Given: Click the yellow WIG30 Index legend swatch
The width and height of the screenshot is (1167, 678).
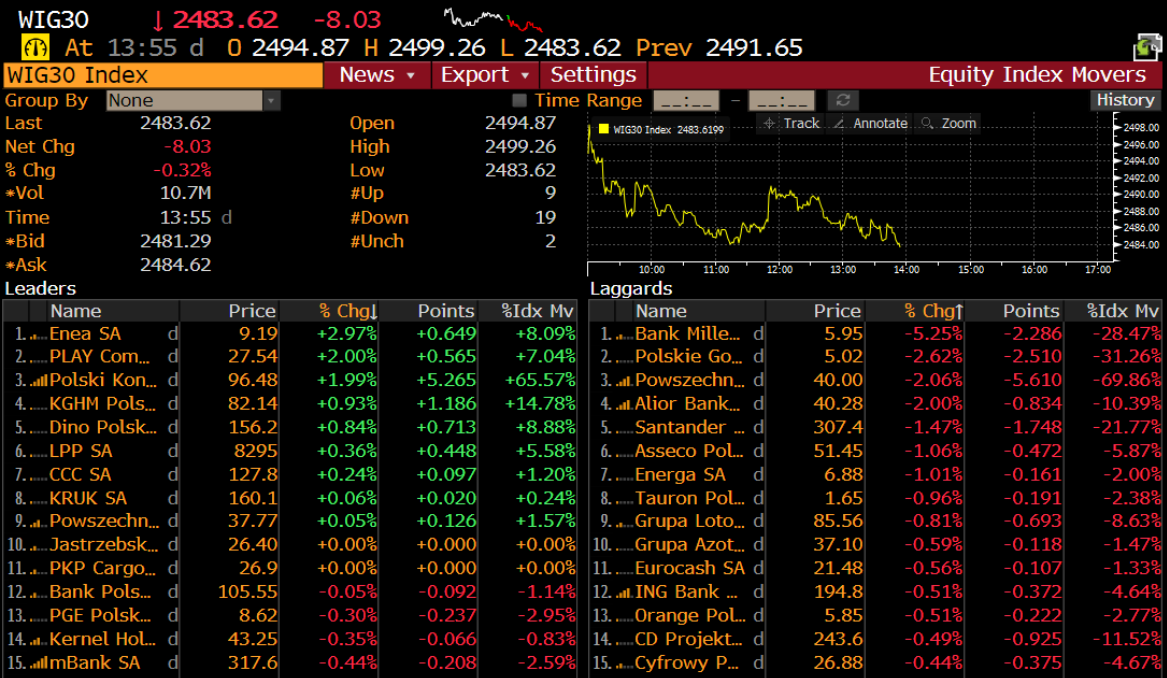Looking at the screenshot, I should pos(604,129).
